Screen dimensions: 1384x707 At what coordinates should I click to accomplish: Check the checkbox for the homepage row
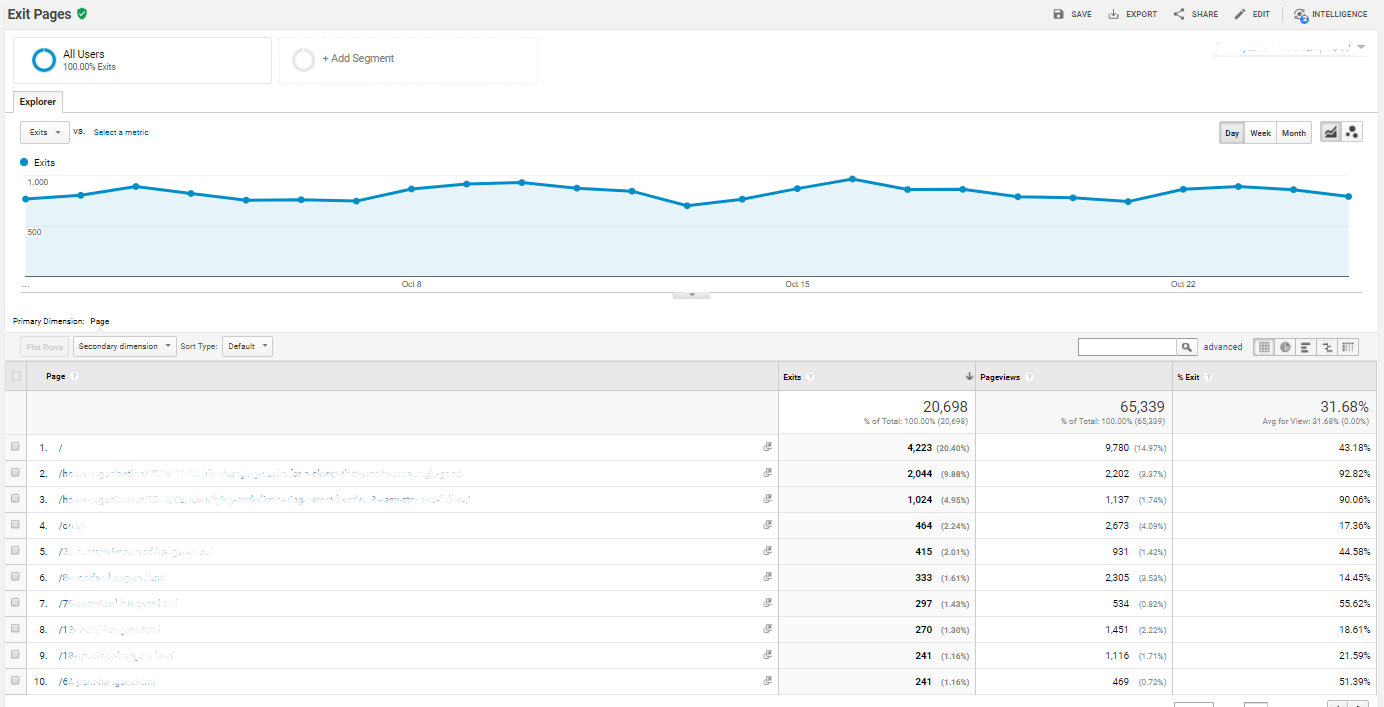pyautogui.click(x=16, y=446)
